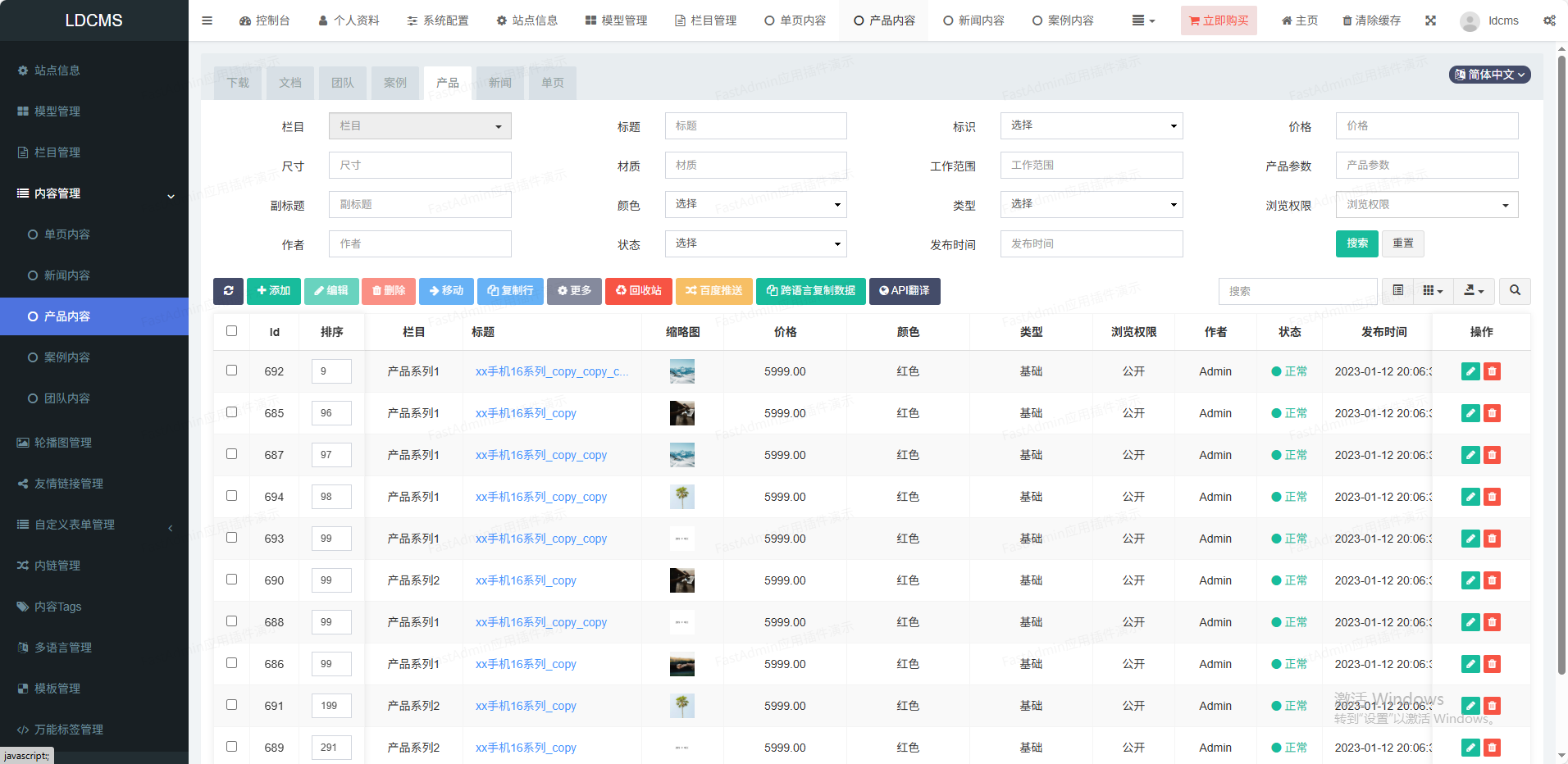Click the green edit icon for row 692
The width and height of the screenshot is (1568, 764).
tap(1470, 371)
